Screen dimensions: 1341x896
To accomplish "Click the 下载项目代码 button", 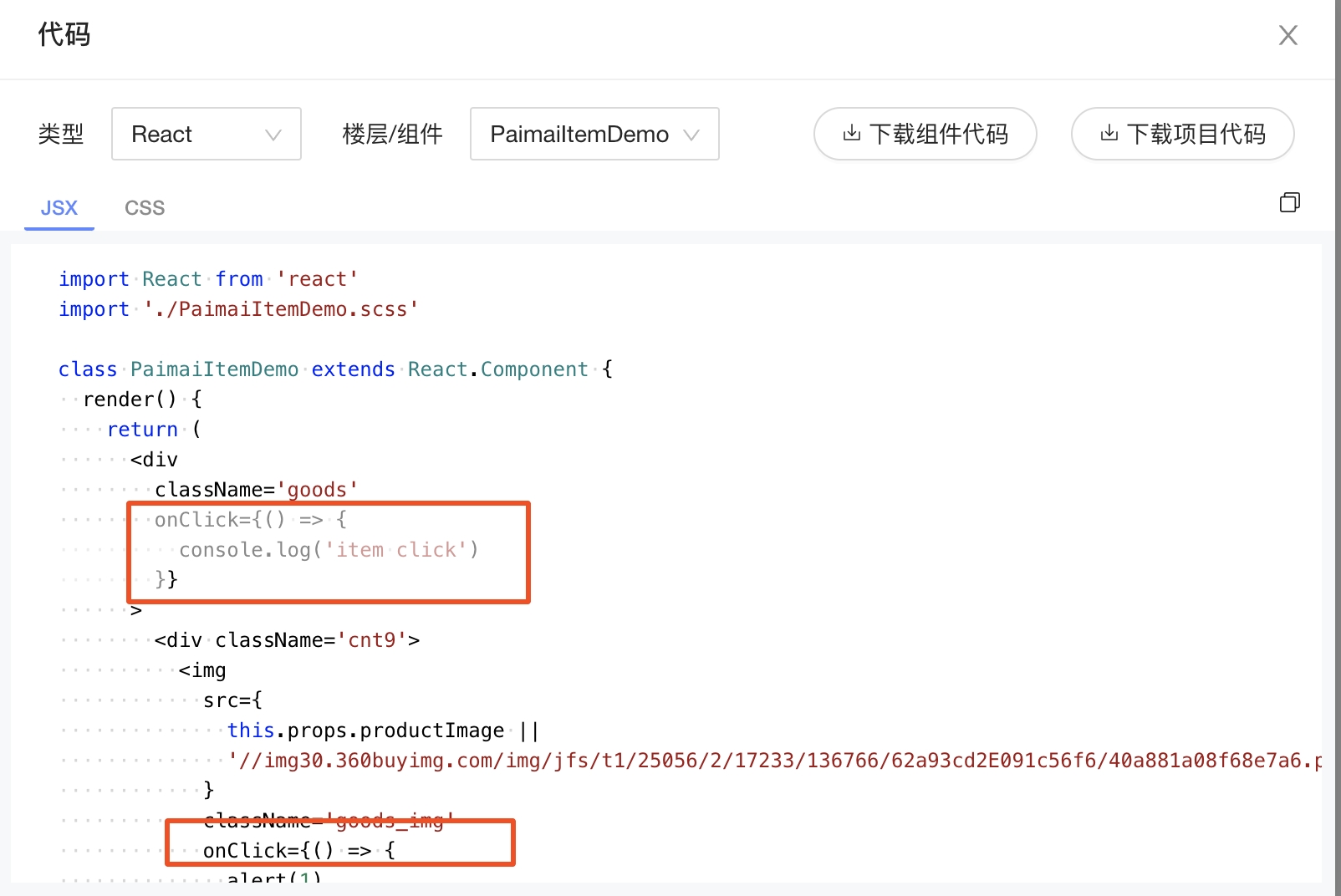I will [1182, 134].
